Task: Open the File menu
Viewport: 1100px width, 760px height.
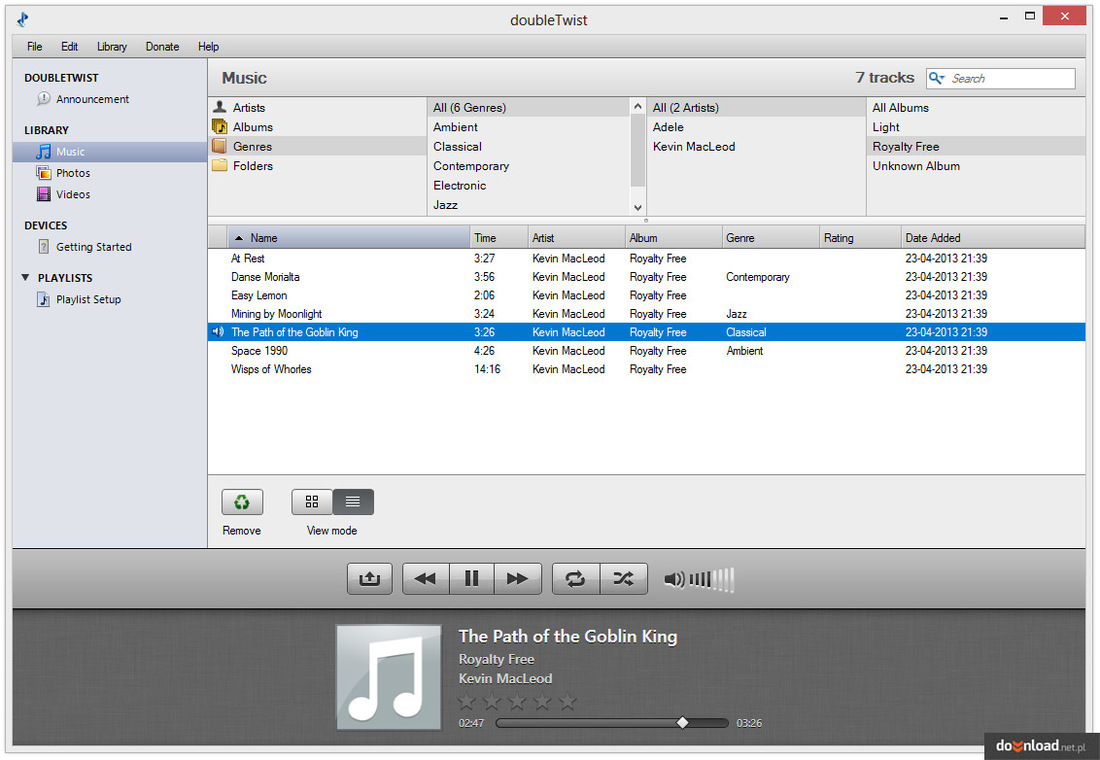Action: (34, 46)
